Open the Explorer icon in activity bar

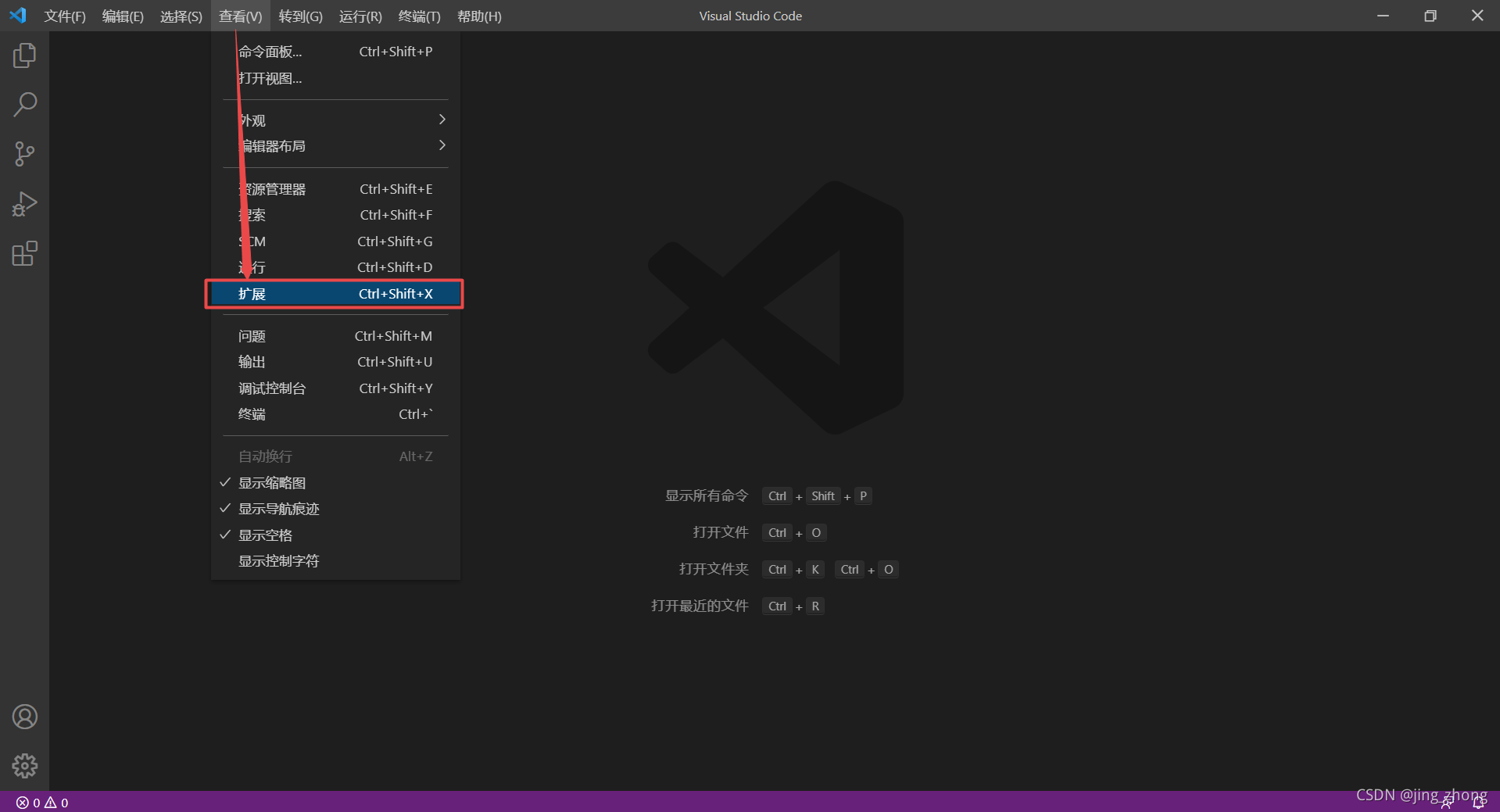click(x=24, y=55)
